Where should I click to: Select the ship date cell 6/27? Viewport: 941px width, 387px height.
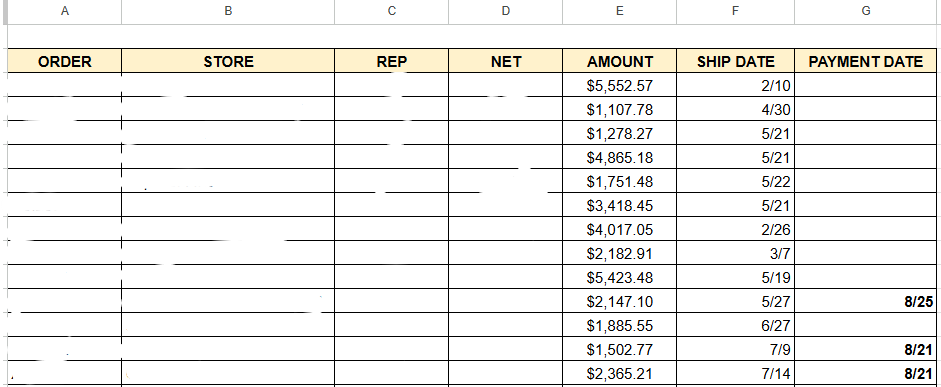736,325
